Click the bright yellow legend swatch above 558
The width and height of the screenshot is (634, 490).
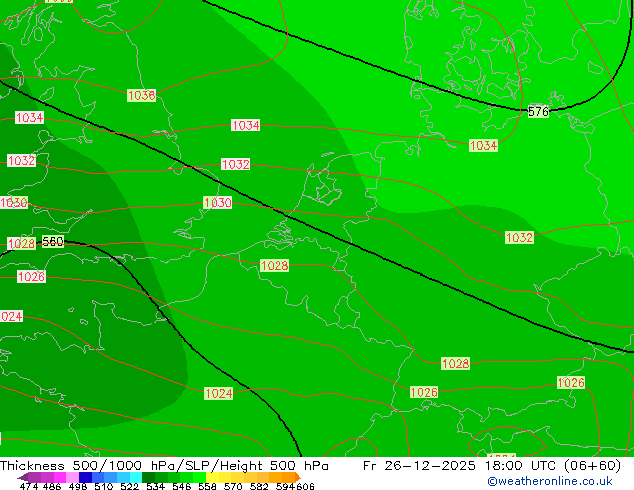212,477
